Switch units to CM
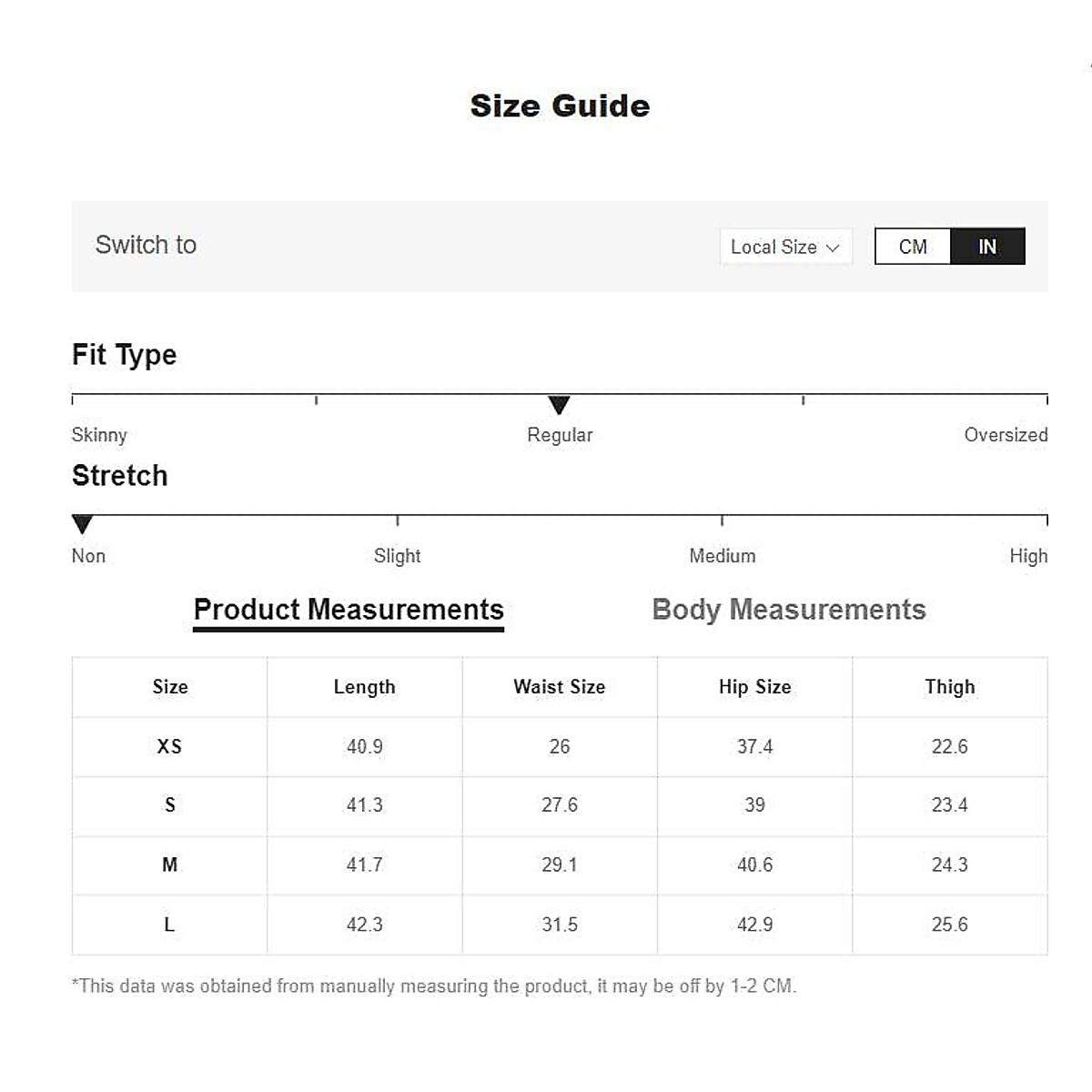The height and width of the screenshot is (1092, 1092). 913,247
